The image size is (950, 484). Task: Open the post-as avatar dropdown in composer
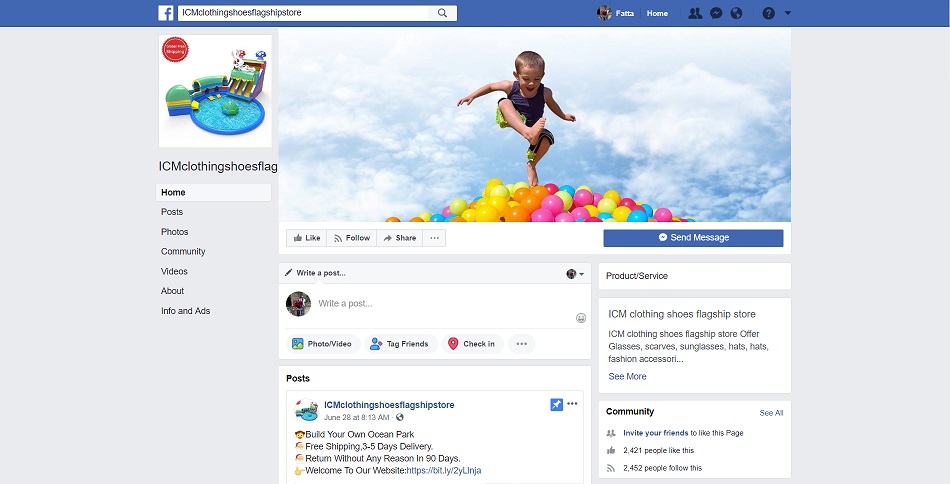point(575,274)
